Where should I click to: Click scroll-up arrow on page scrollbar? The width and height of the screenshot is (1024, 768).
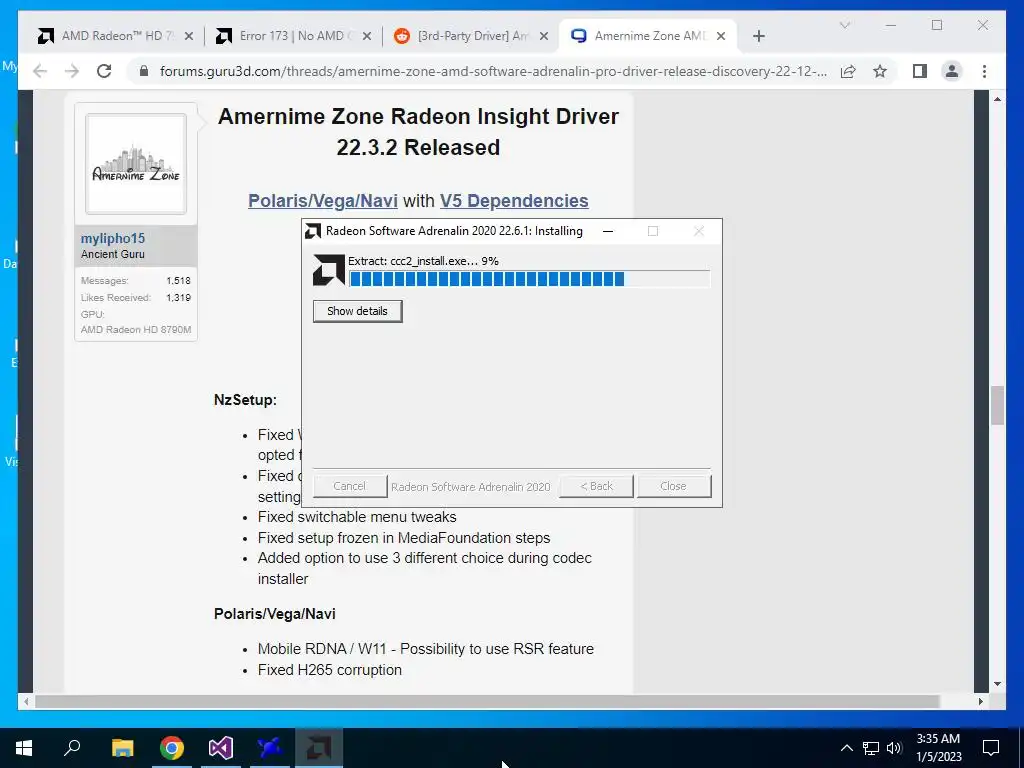coord(997,99)
